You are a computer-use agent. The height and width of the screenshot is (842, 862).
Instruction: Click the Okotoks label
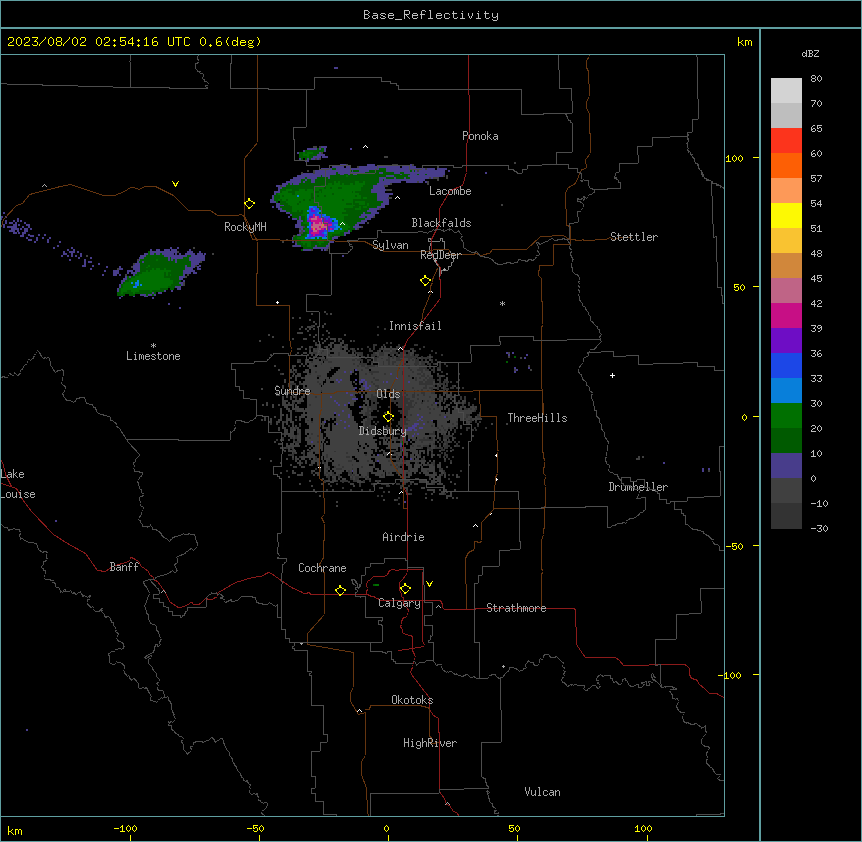point(412,700)
